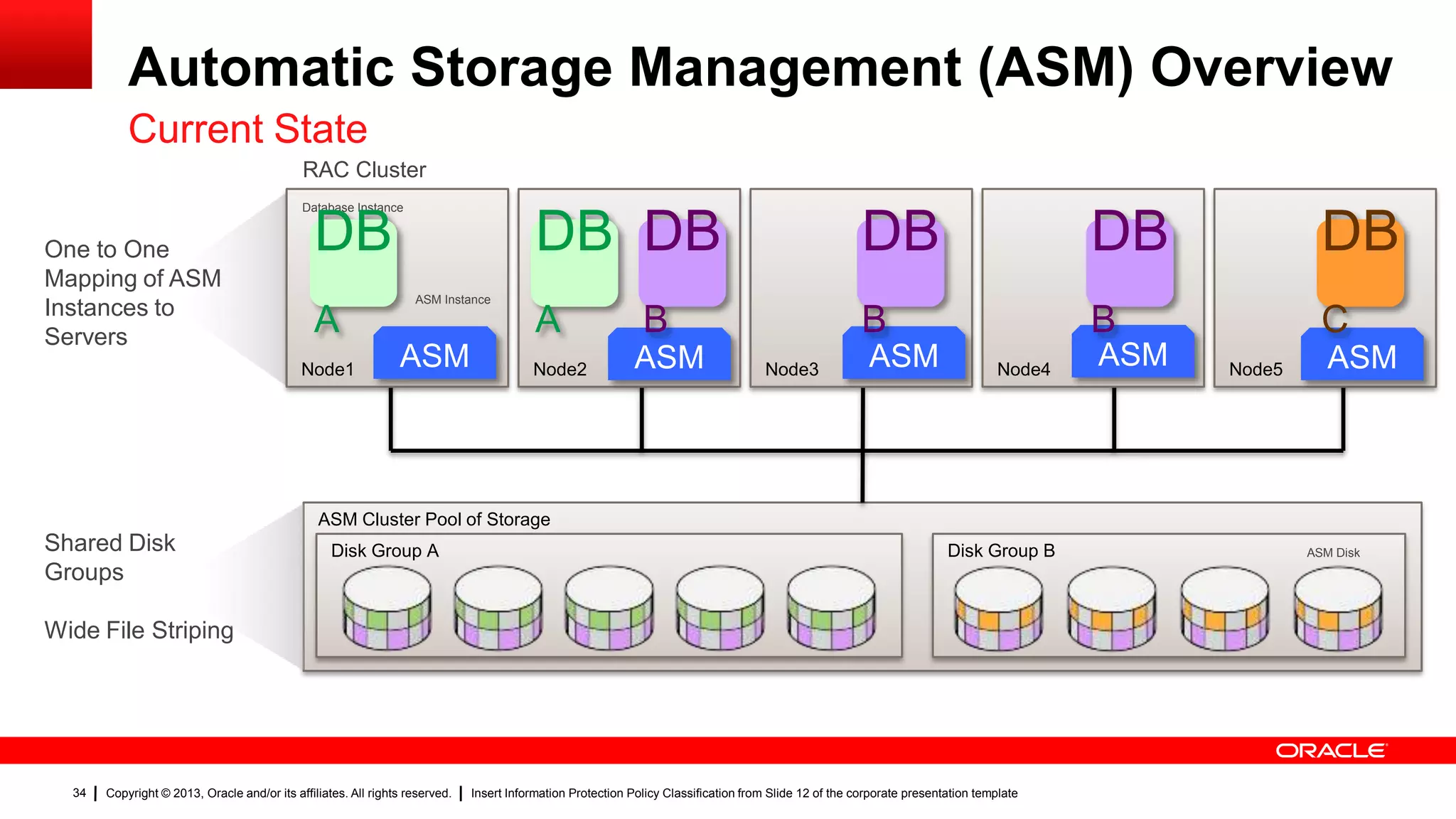Click the purple DB B box in Node3
The image size is (1456, 819).
(901, 262)
